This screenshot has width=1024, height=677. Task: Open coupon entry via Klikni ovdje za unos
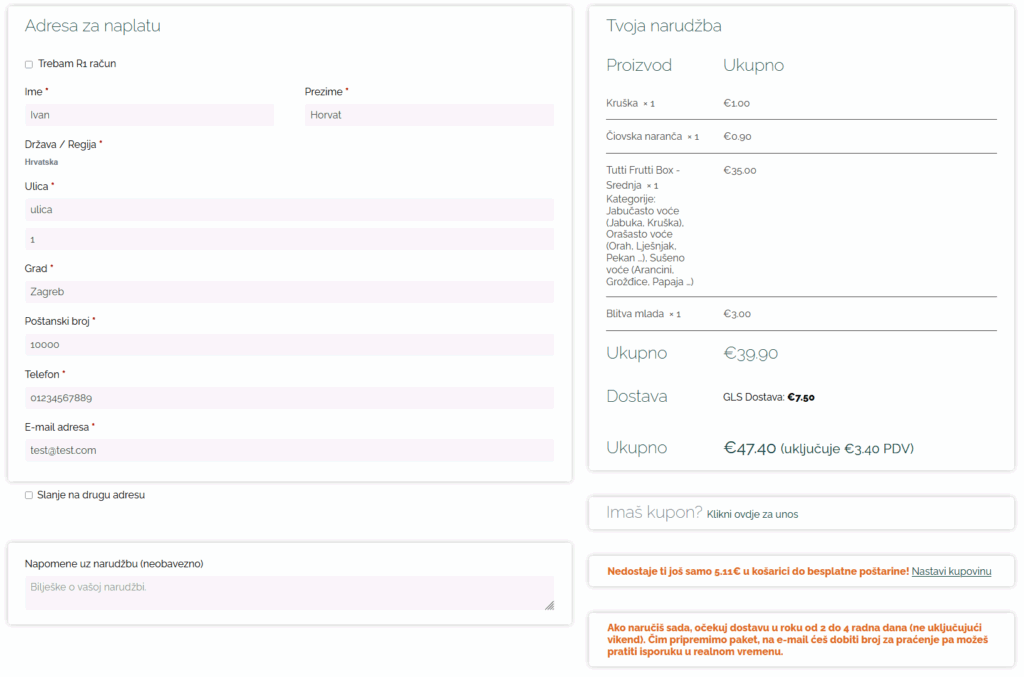[x=752, y=515]
